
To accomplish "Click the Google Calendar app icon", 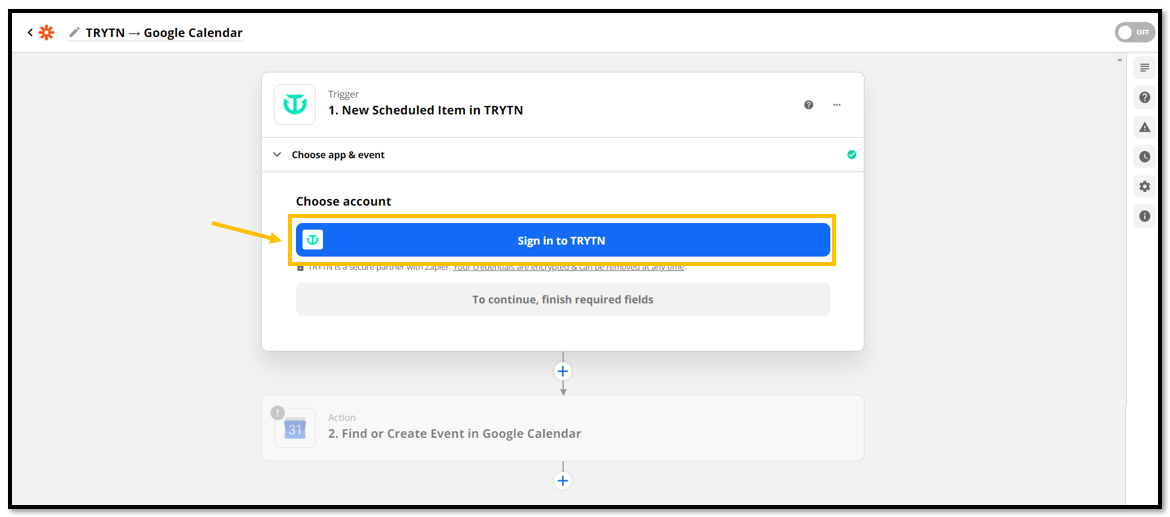I will click(295, 427).
